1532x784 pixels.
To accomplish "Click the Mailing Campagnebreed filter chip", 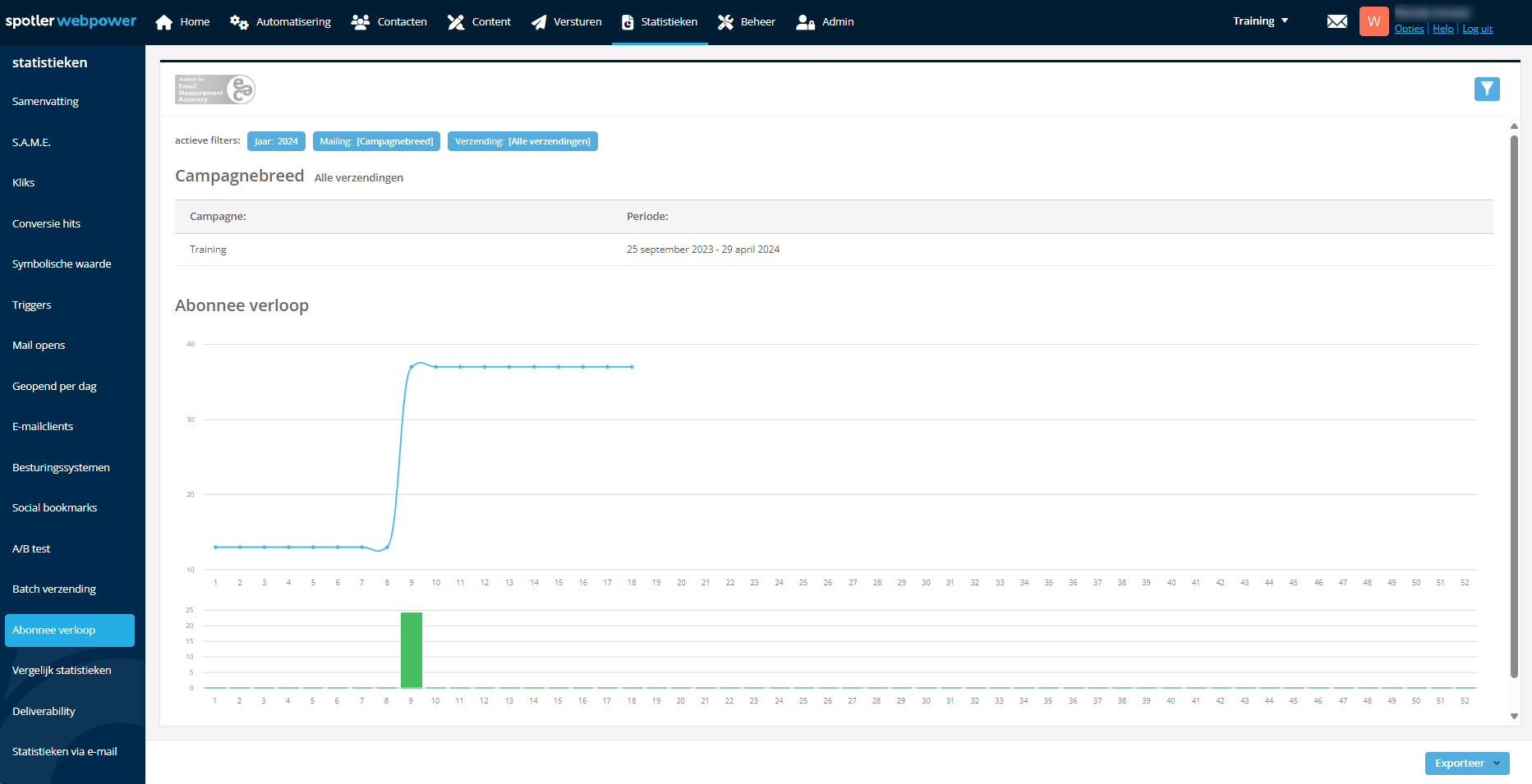I will pyautogui.click(x=376, y=141).
